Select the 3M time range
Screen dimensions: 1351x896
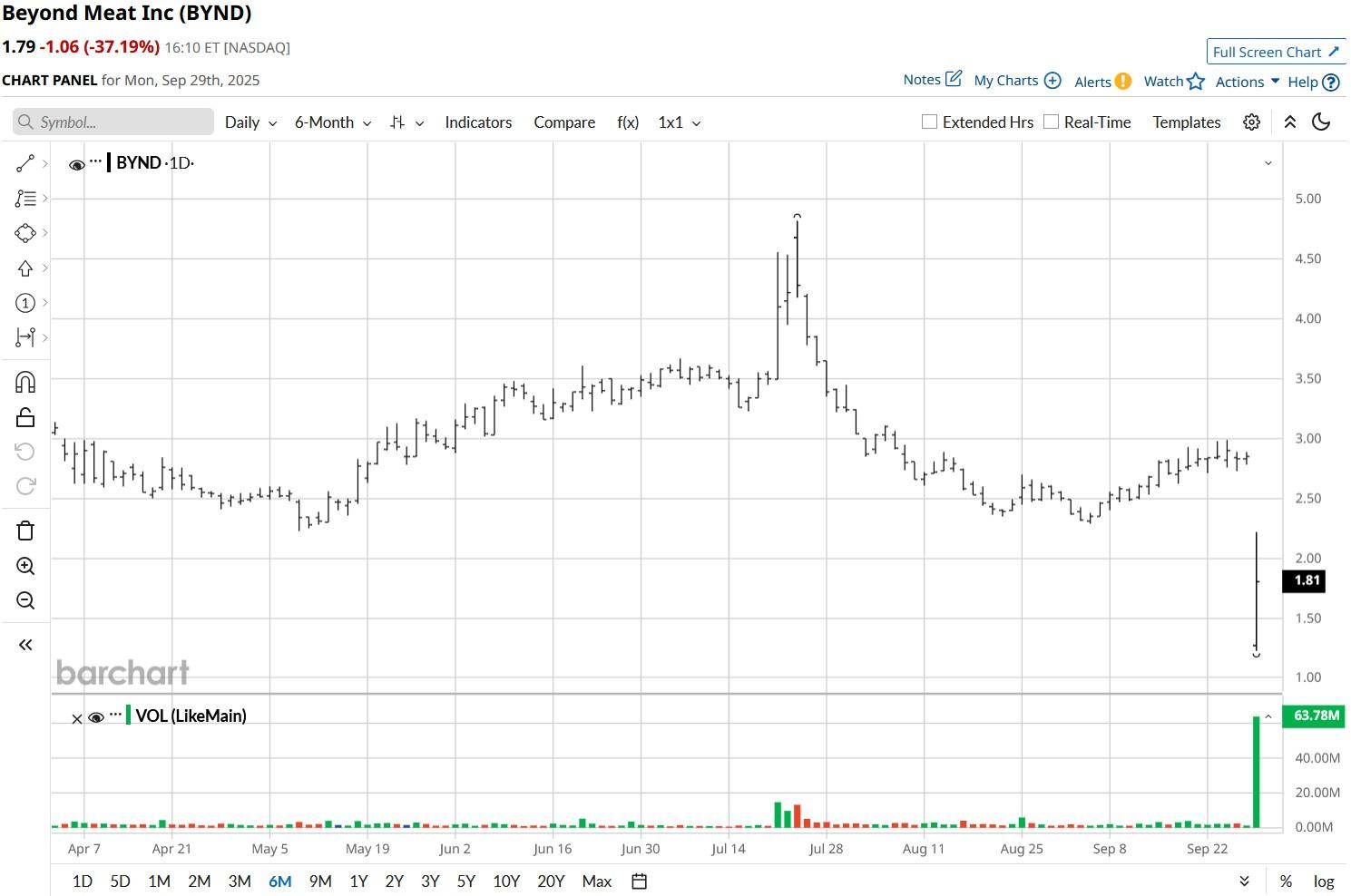(240, 881)
